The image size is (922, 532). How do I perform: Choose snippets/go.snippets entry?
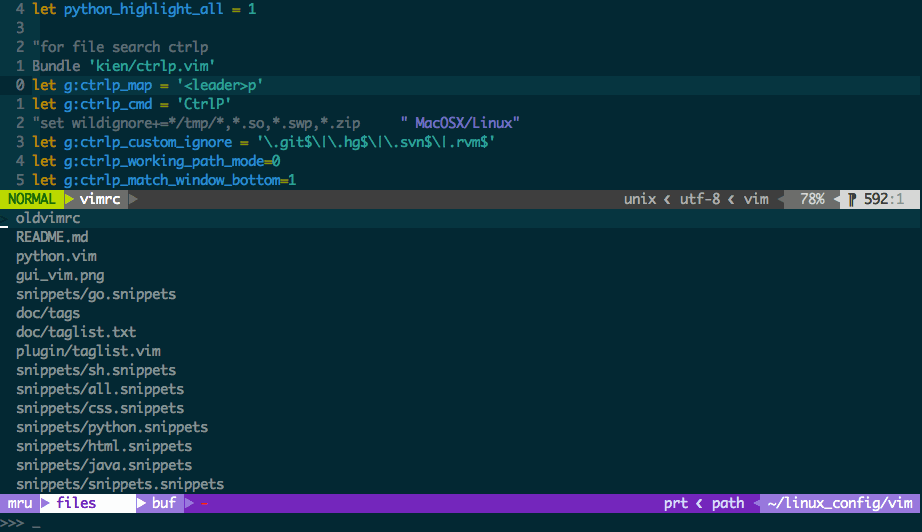tap(96, 294)
